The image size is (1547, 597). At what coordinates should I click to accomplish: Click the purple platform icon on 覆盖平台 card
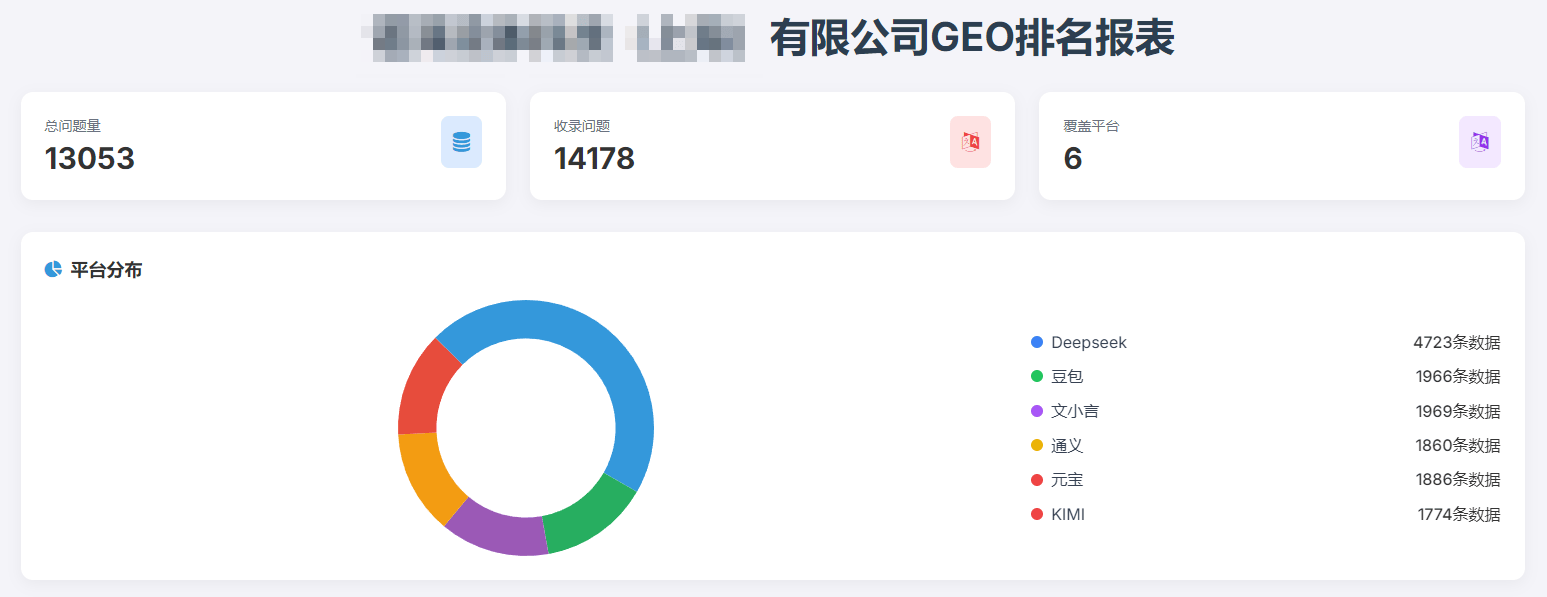[1479, 142]
